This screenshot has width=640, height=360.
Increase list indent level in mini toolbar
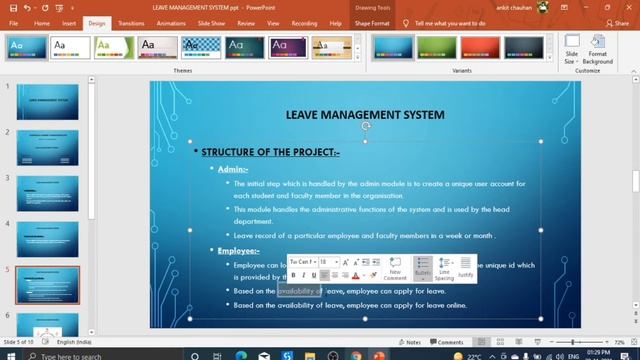click(376, 262)
